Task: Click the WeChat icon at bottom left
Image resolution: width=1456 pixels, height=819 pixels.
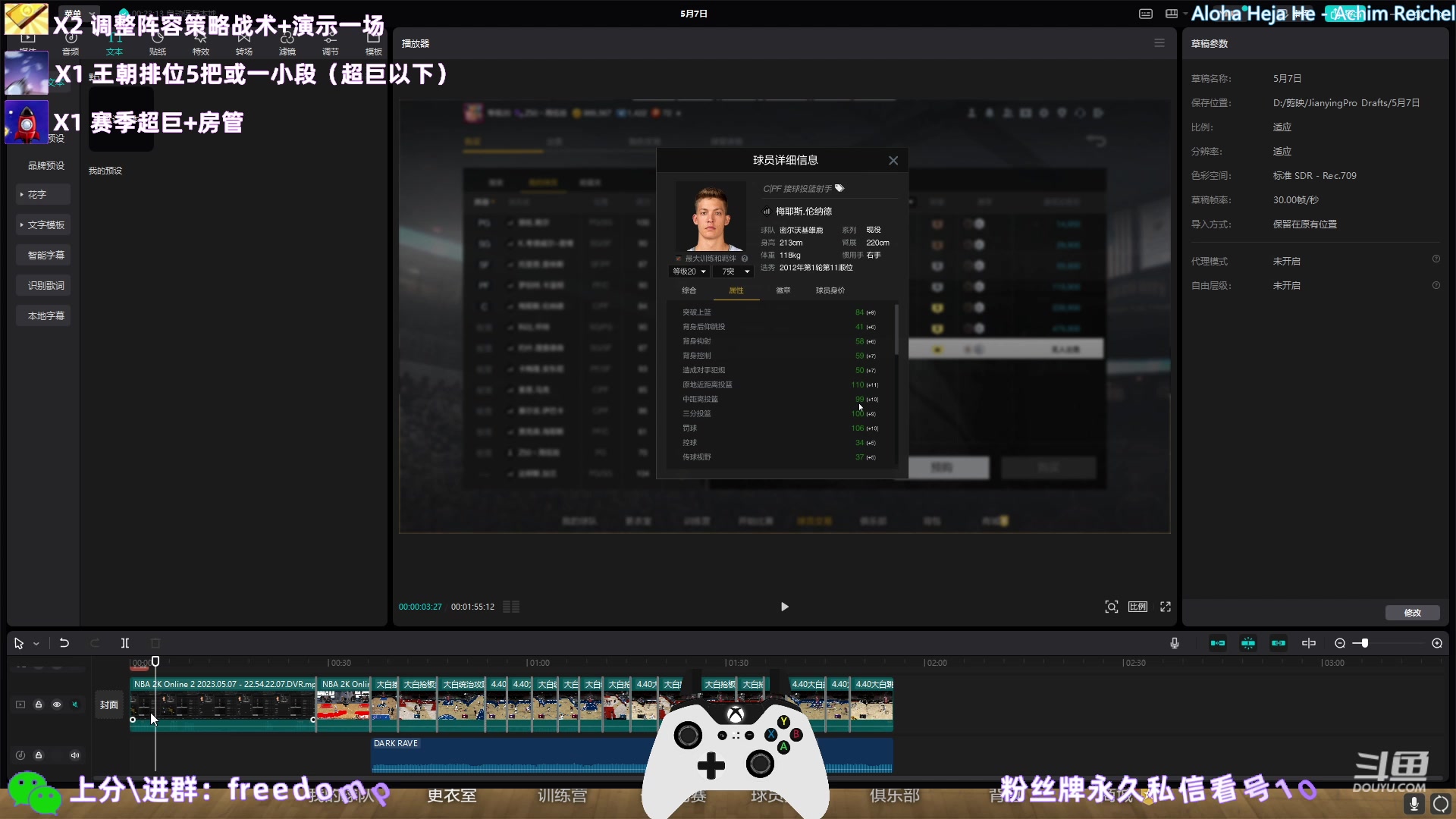Action: [34, 793]
